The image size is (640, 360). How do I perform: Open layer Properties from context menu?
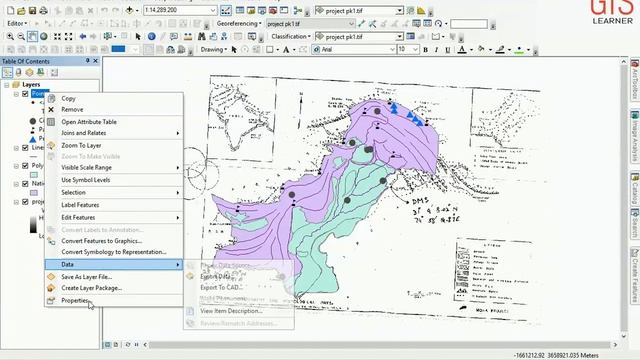point(114,300)
